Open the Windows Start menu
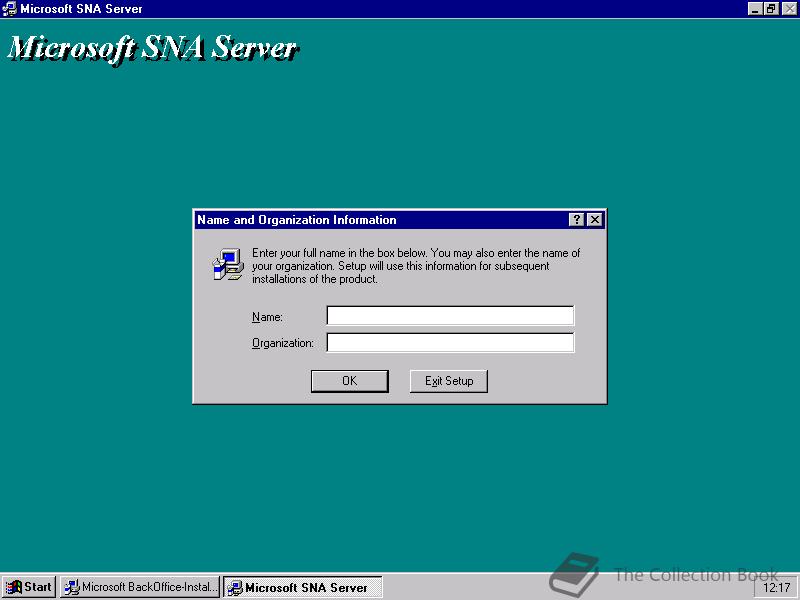This screenshot has width=800, height=600. pyautogui.click(x=29, y=587)
